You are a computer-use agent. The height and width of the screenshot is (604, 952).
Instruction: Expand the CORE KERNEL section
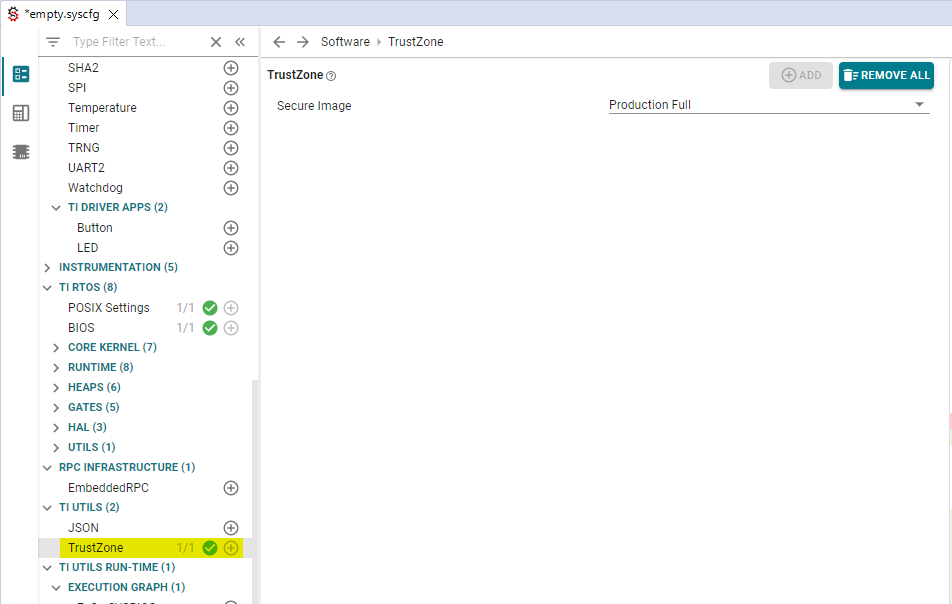point(56,347)
